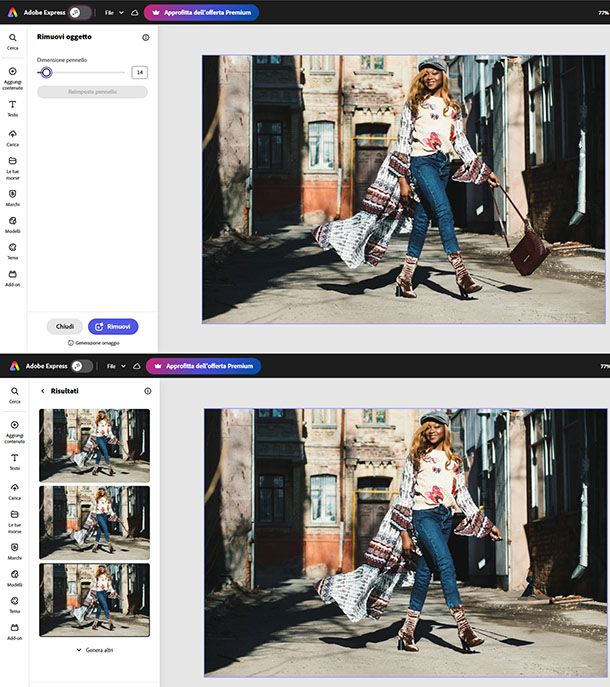Open the File dropdown in the Risultati window

[116, 366]
